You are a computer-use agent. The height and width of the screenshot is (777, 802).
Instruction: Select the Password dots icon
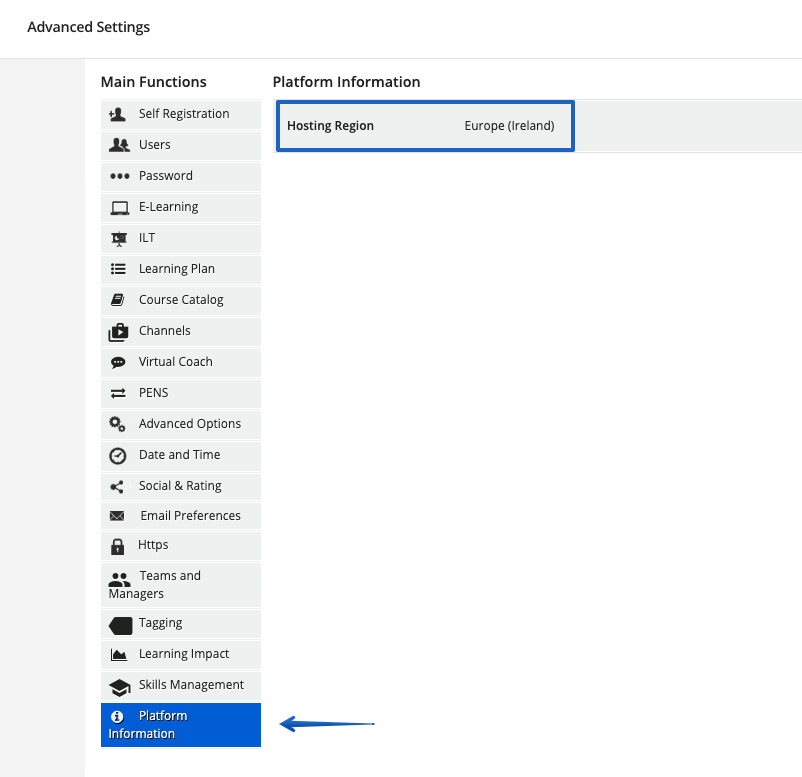tap(120, 176)
